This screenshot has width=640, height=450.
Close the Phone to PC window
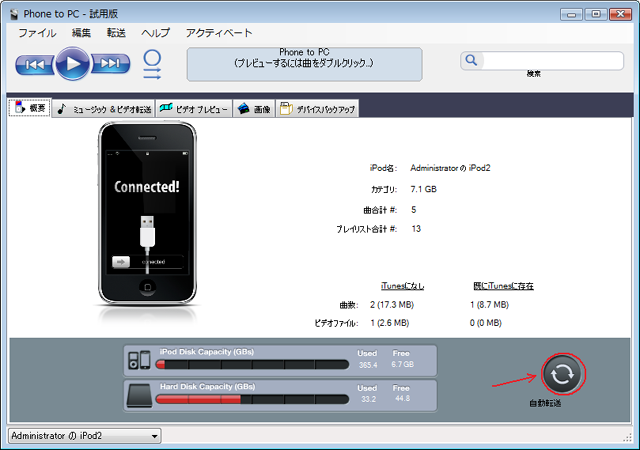620,14
